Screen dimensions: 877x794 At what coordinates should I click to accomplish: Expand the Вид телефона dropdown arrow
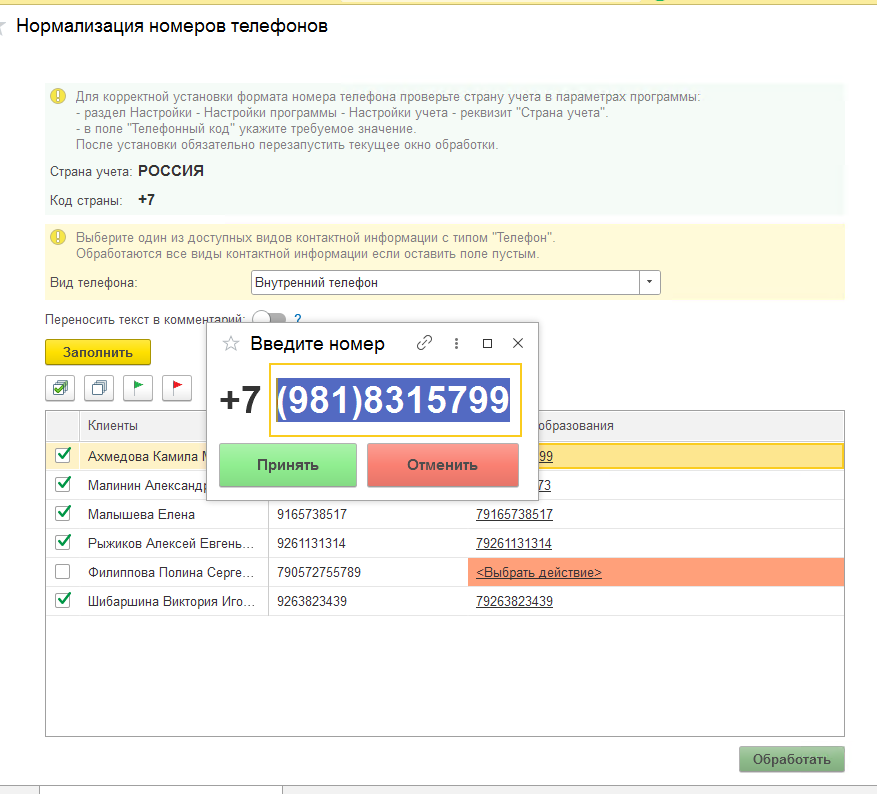650,283
